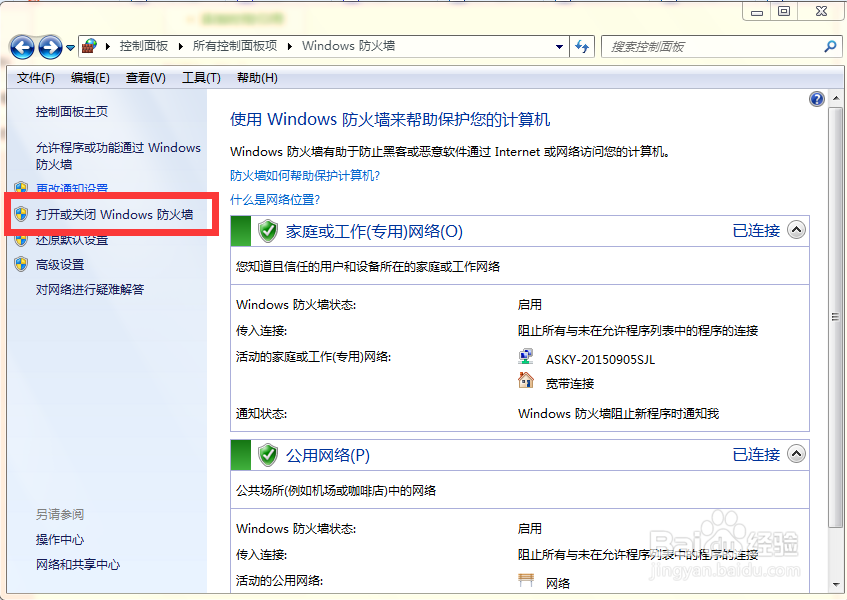The image size is (847, 600).
Task: Open 更改通知设置 link
Action: click(x=72, y=188)
